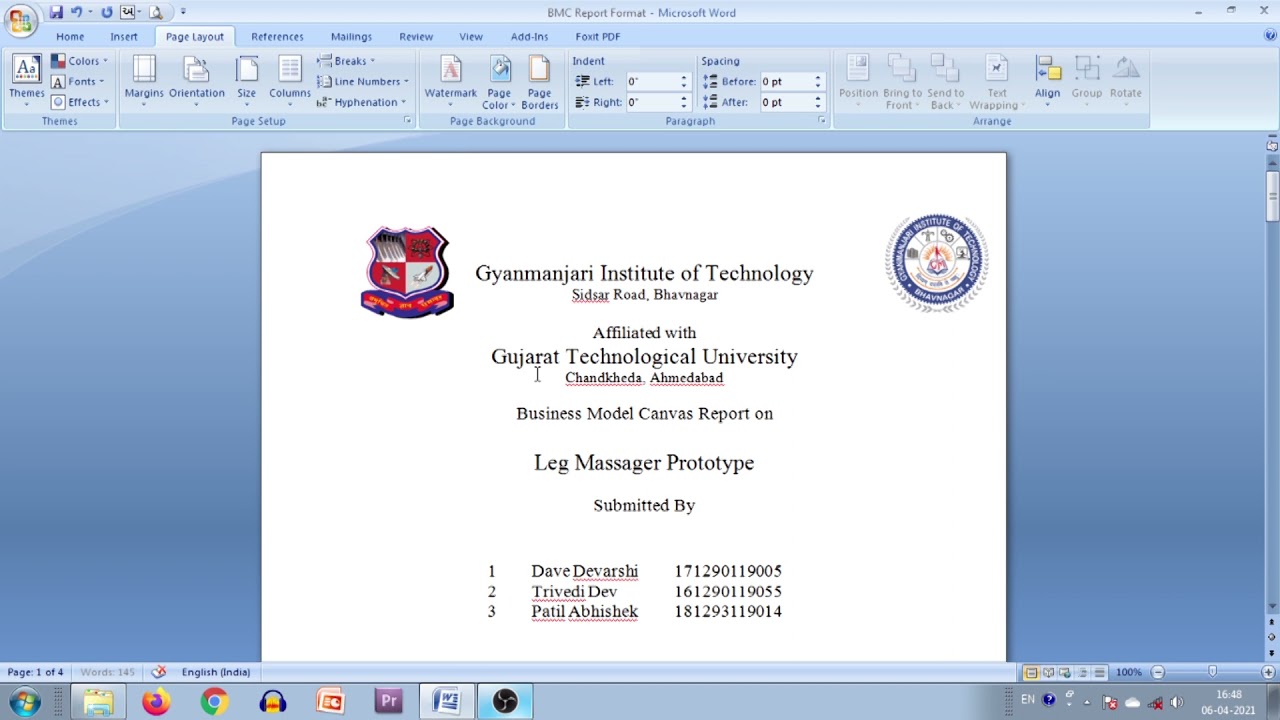Open the Foxit PDF tab
The image size is (1280, 720).
598,36
